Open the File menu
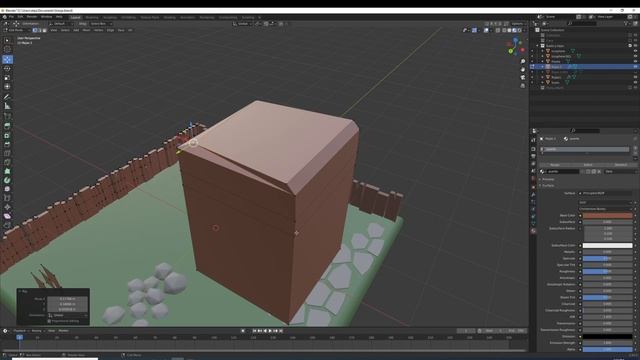Screen dimensions: 640x360 pos(11,17)
